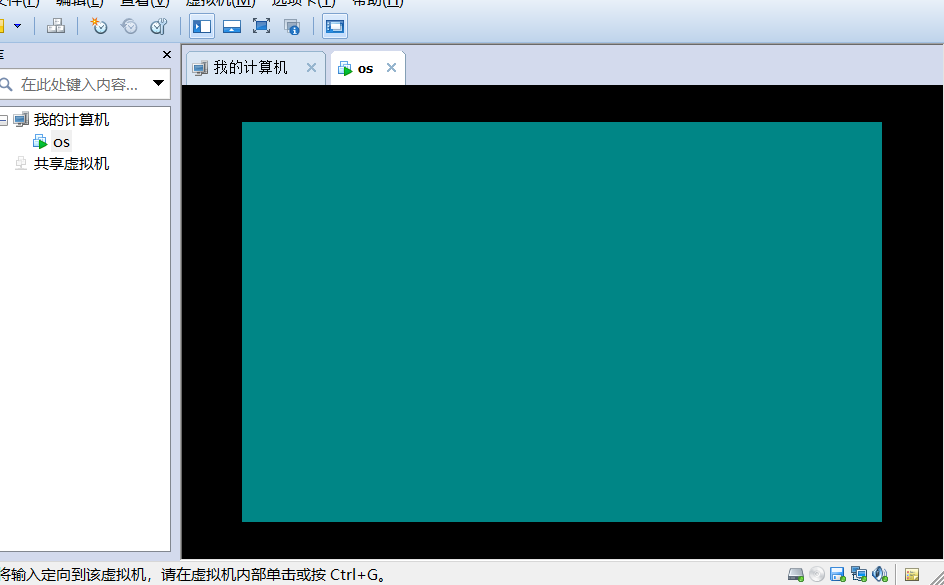Image resolution: width=944 pixels, height=585 pixels.
Task: Click the library search field
Action: [x=83, y=84]
